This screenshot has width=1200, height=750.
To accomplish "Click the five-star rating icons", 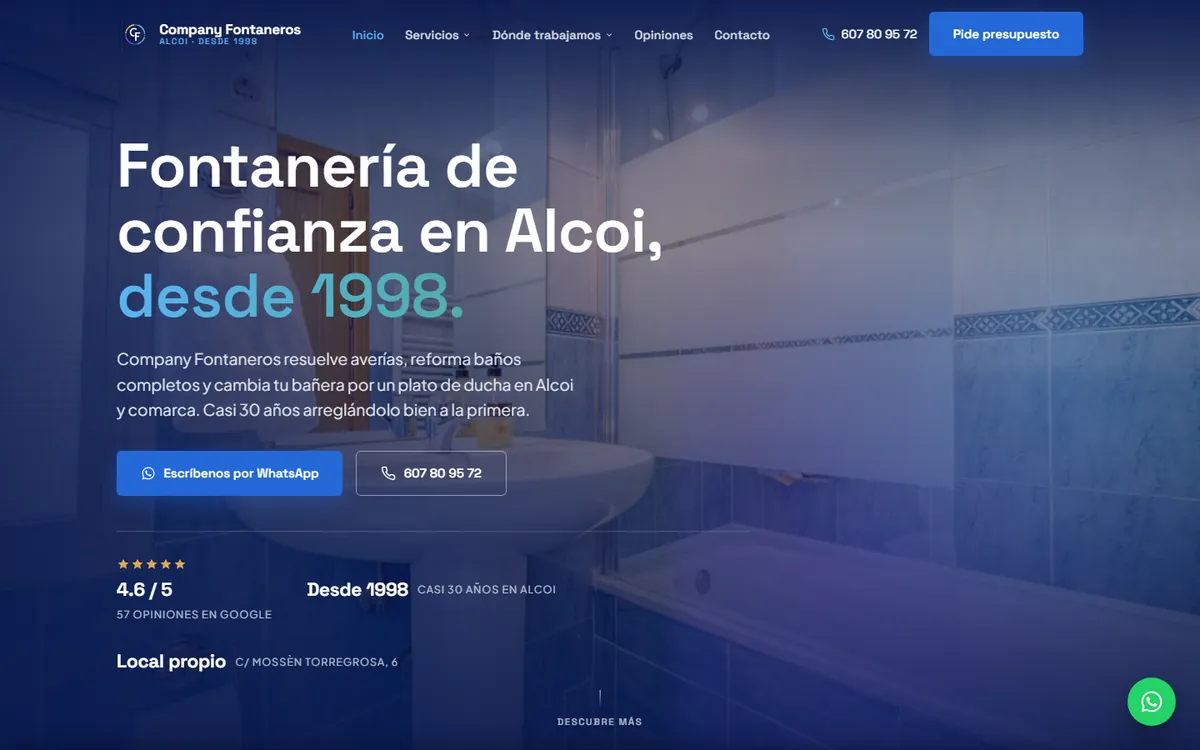I will tap(152, 564).
